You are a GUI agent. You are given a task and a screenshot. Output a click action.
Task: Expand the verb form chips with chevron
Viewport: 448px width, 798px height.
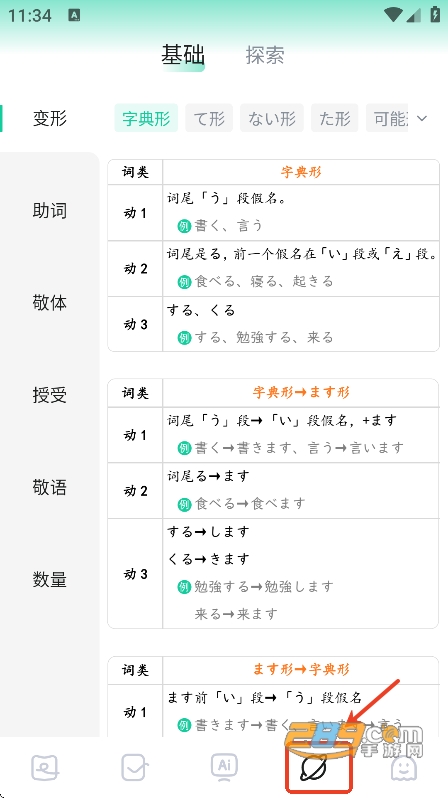point(422,119)
